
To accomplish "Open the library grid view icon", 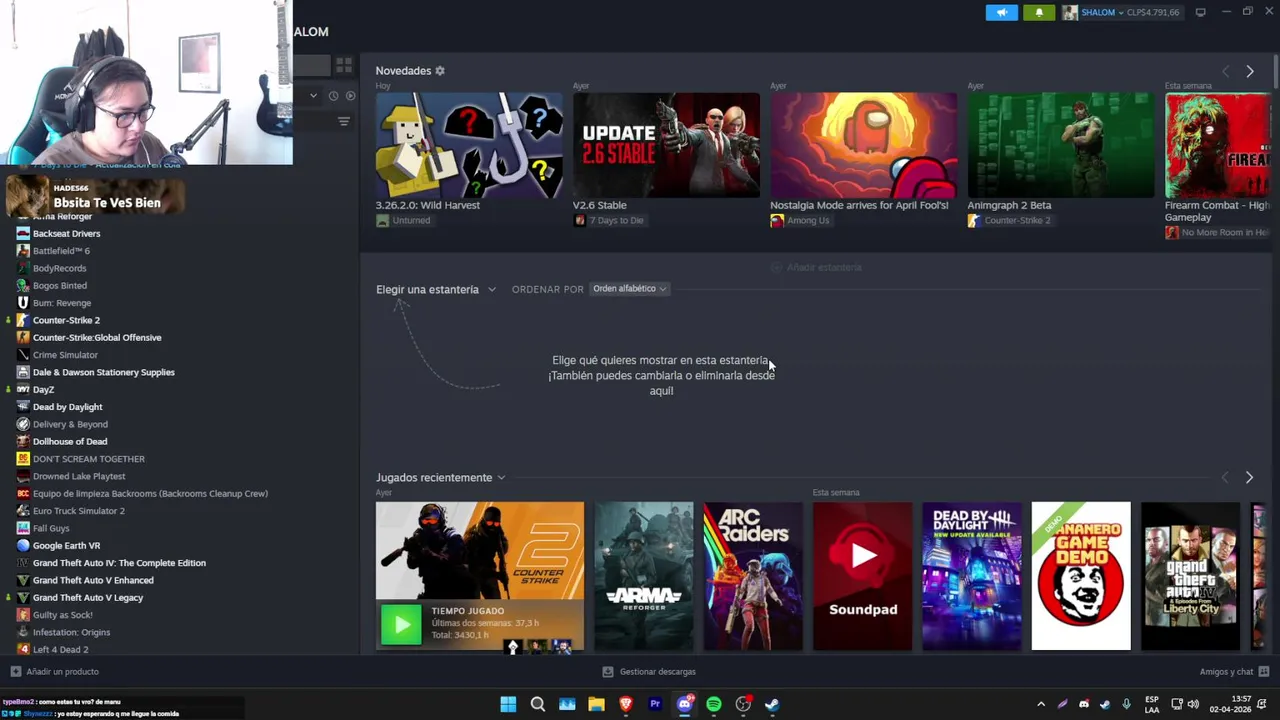I will [x=343, y=65].
